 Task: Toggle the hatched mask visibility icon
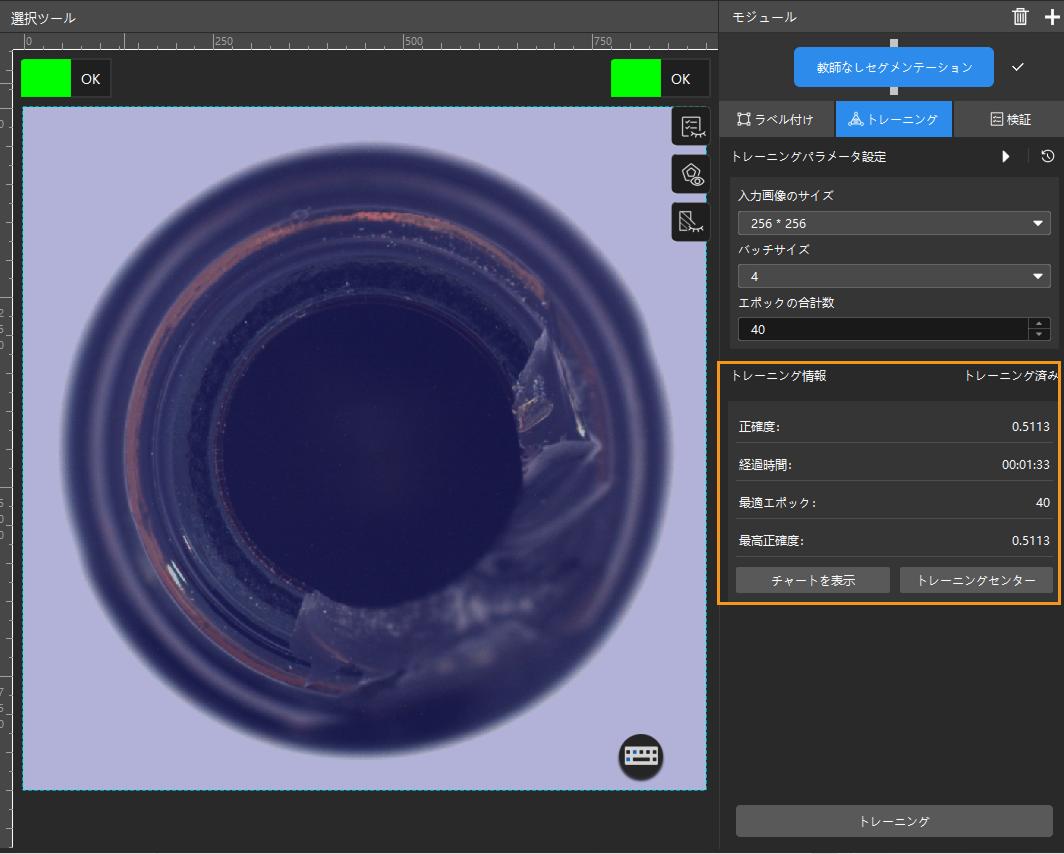click(x=691, y=222)
